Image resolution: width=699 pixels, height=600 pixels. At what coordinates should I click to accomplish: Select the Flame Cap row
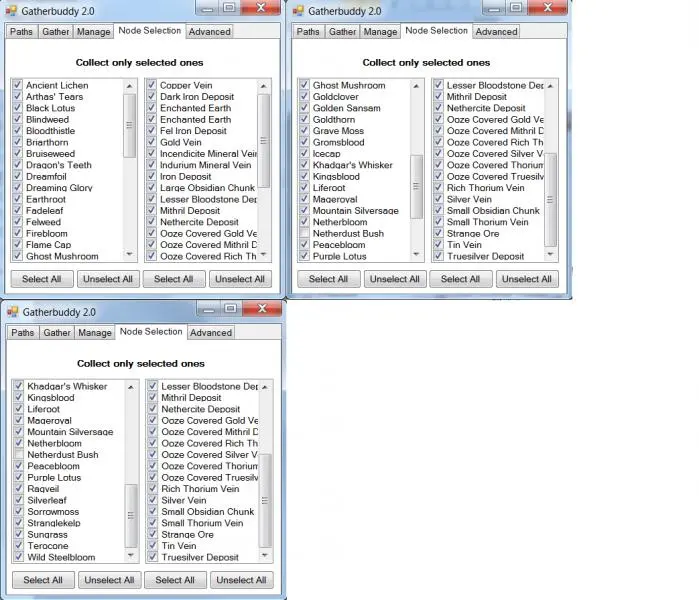[67, 245]
